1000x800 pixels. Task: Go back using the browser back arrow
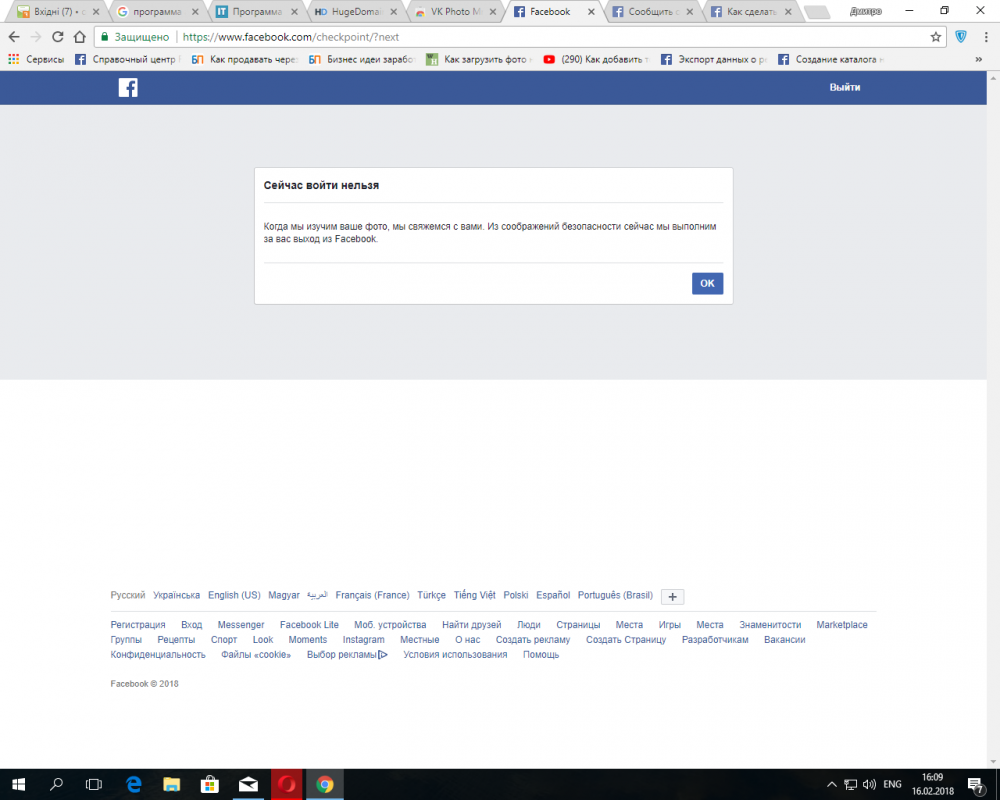14,37
